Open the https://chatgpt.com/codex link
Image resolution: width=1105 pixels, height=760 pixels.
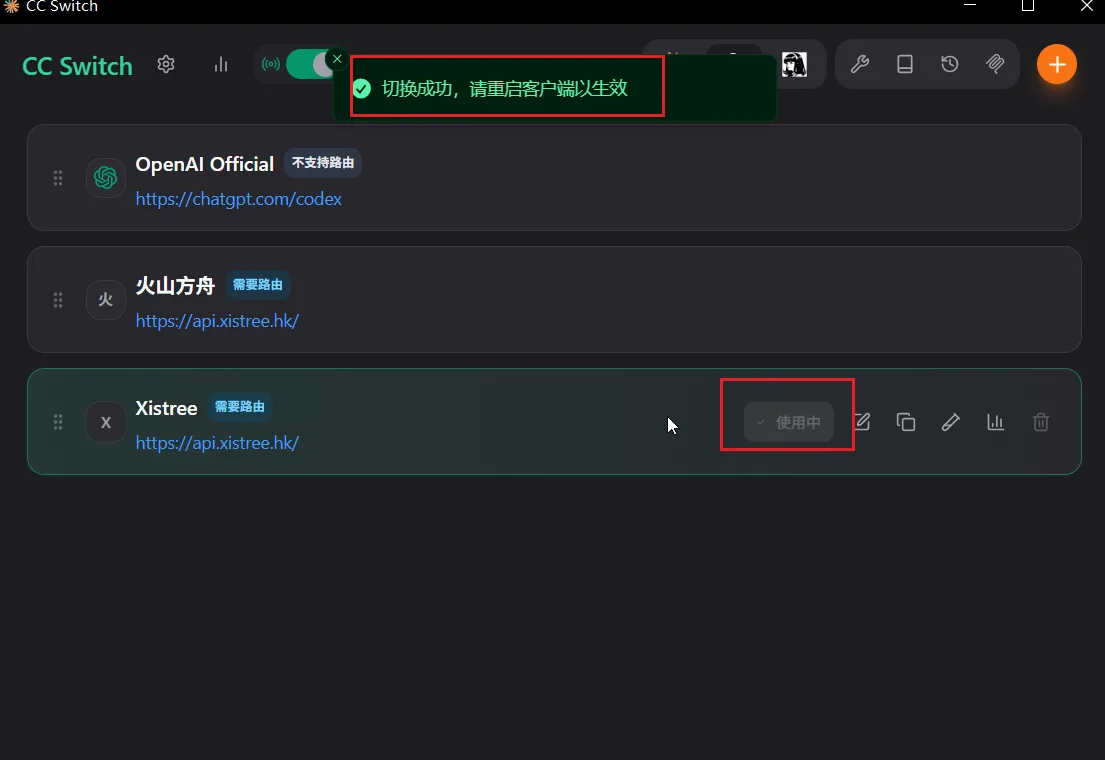coord(238,199)
